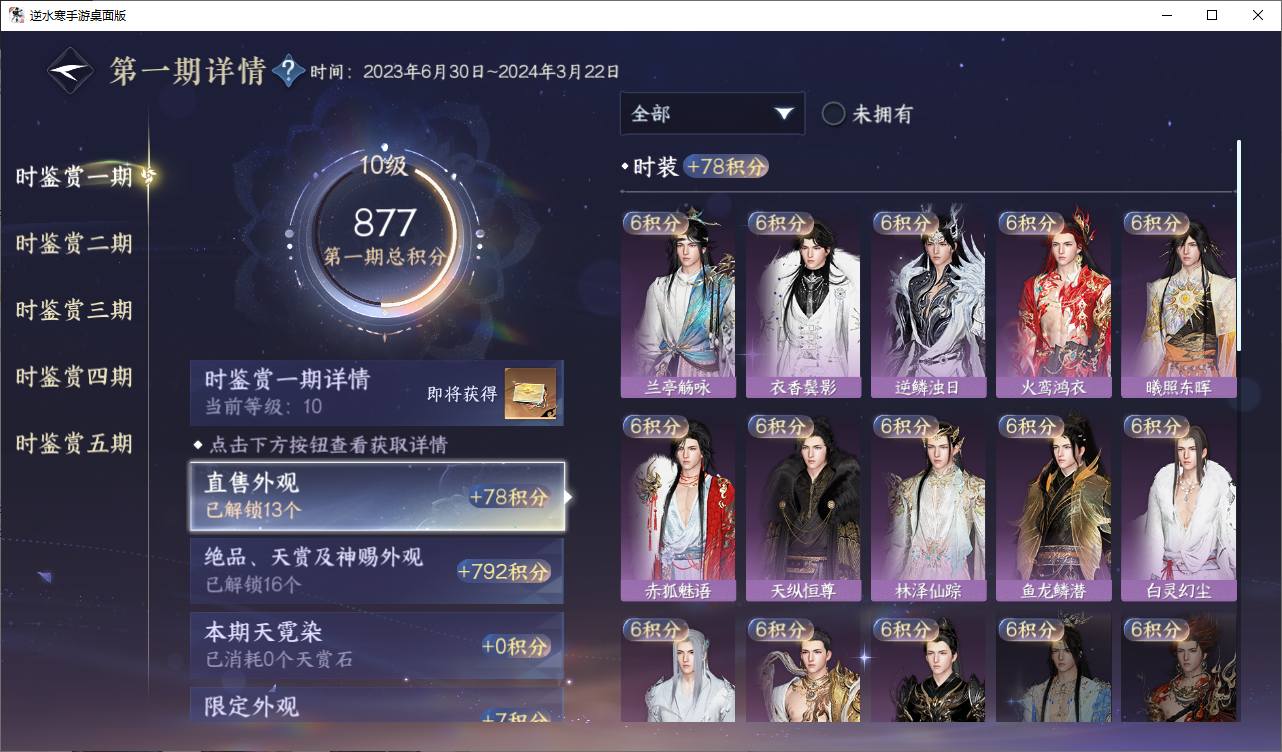Open the 本期天霓染 entry
This screenshot has width=1282, height=752.
(x=377, y=645)
